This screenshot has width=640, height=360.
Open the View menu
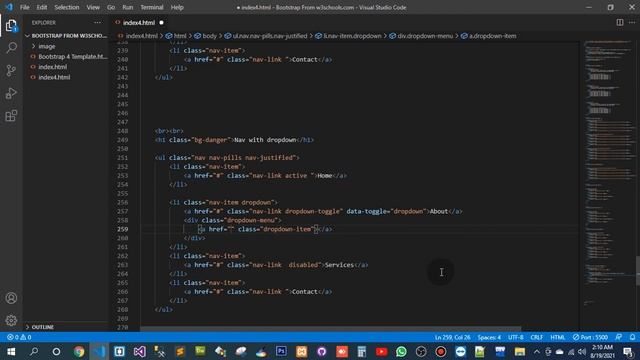click(x=93, y=7)
